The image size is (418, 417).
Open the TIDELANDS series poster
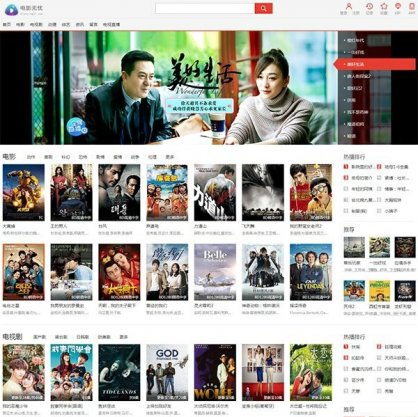119,372
